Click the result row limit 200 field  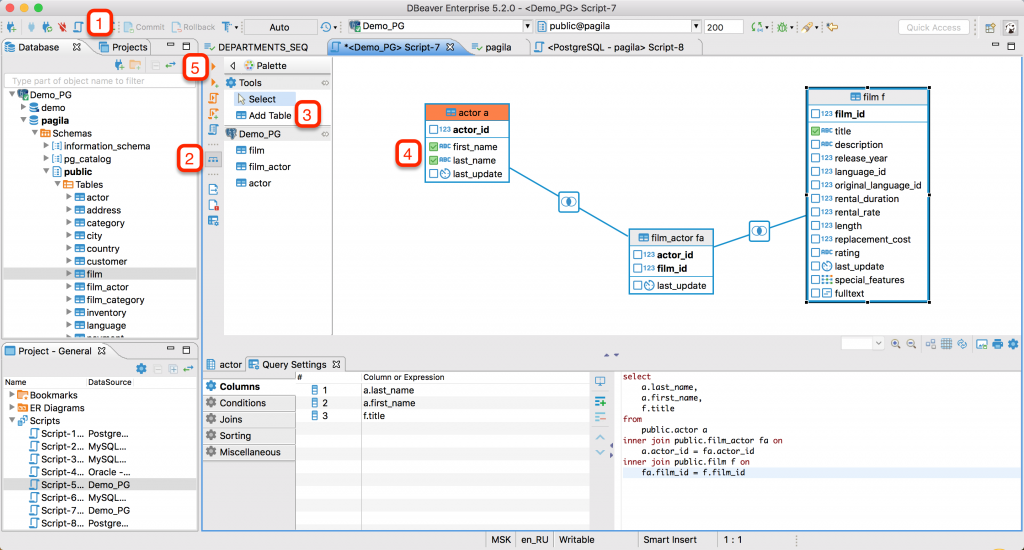[724, 27]
